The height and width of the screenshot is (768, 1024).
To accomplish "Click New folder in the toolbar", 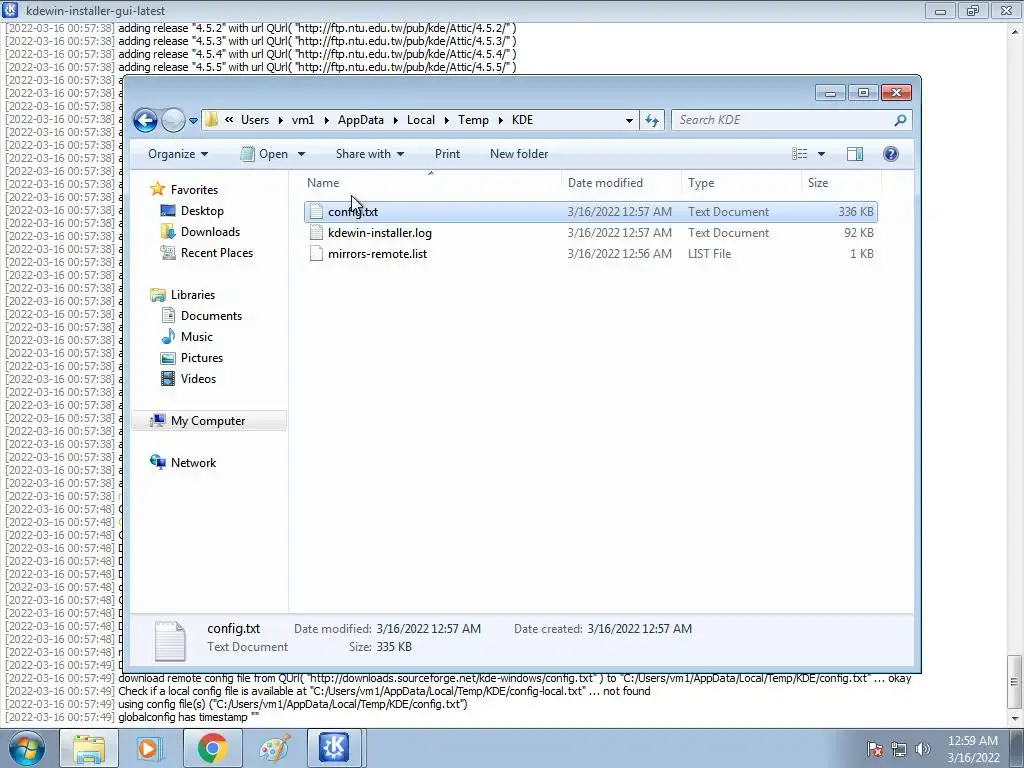I will point(519,154).
